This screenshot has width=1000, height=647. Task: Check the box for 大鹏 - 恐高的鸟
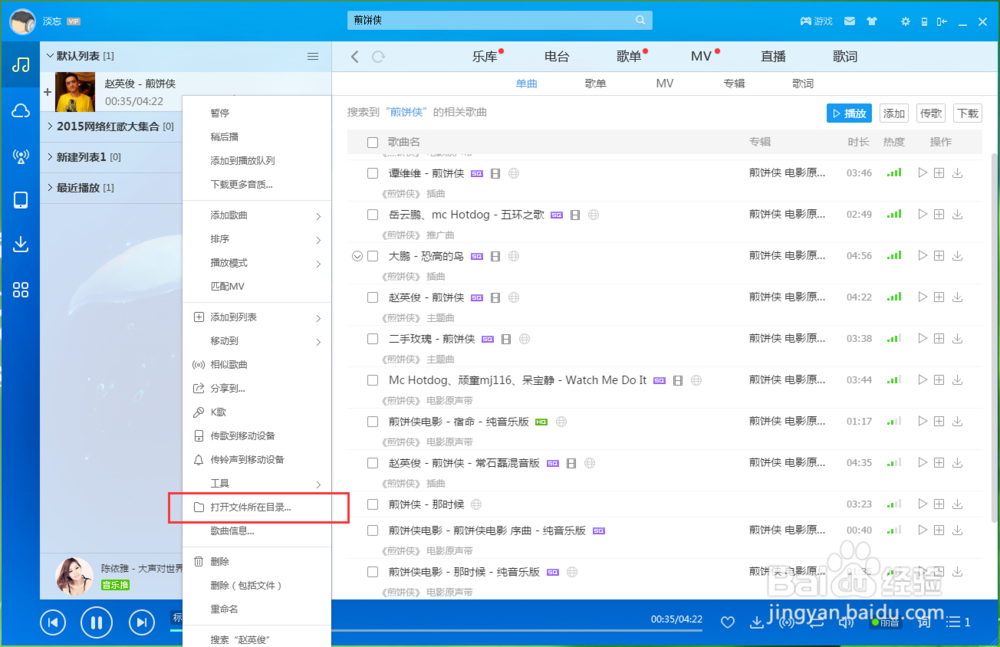point(372,256)
